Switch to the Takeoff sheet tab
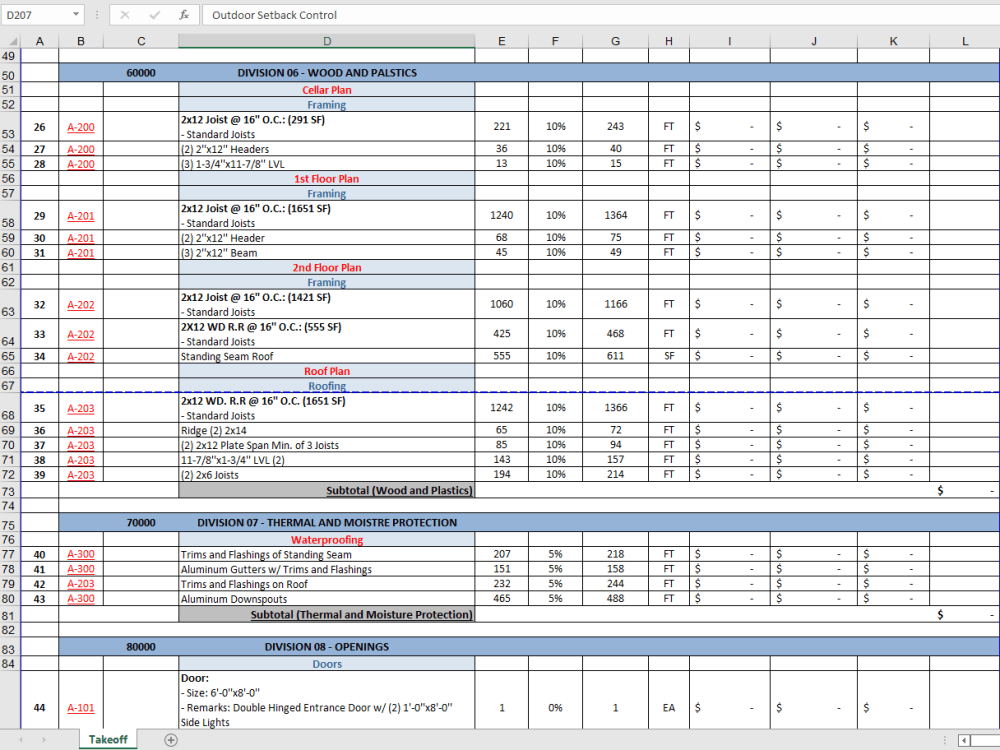The width and height of the screenshot is (1000, 750). [107, 739]
